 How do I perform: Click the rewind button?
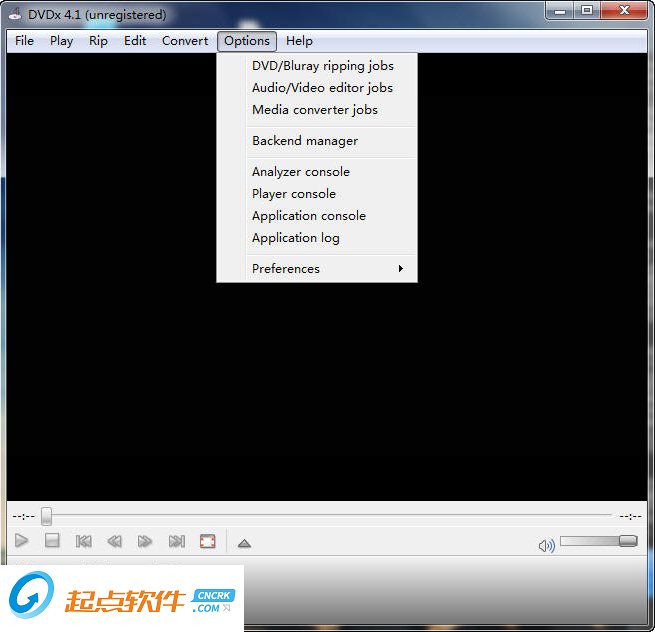(x=114, y=541)
